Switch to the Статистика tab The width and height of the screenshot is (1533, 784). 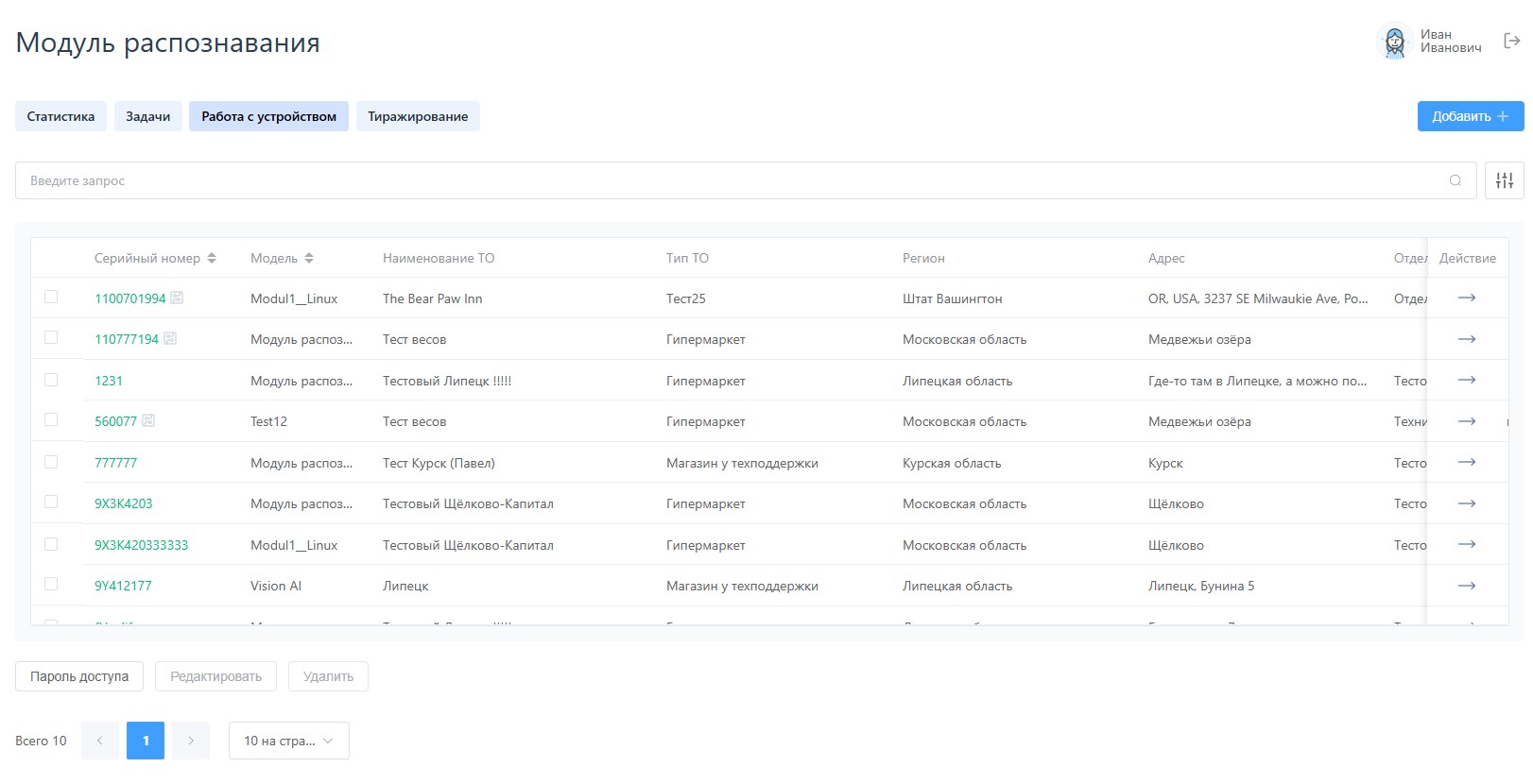click(60, 116)
